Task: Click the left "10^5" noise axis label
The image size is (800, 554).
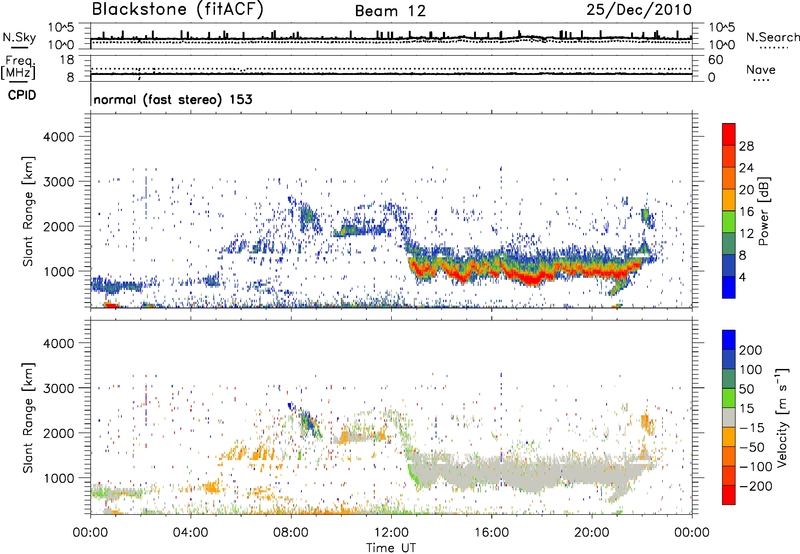Action: 62,28
